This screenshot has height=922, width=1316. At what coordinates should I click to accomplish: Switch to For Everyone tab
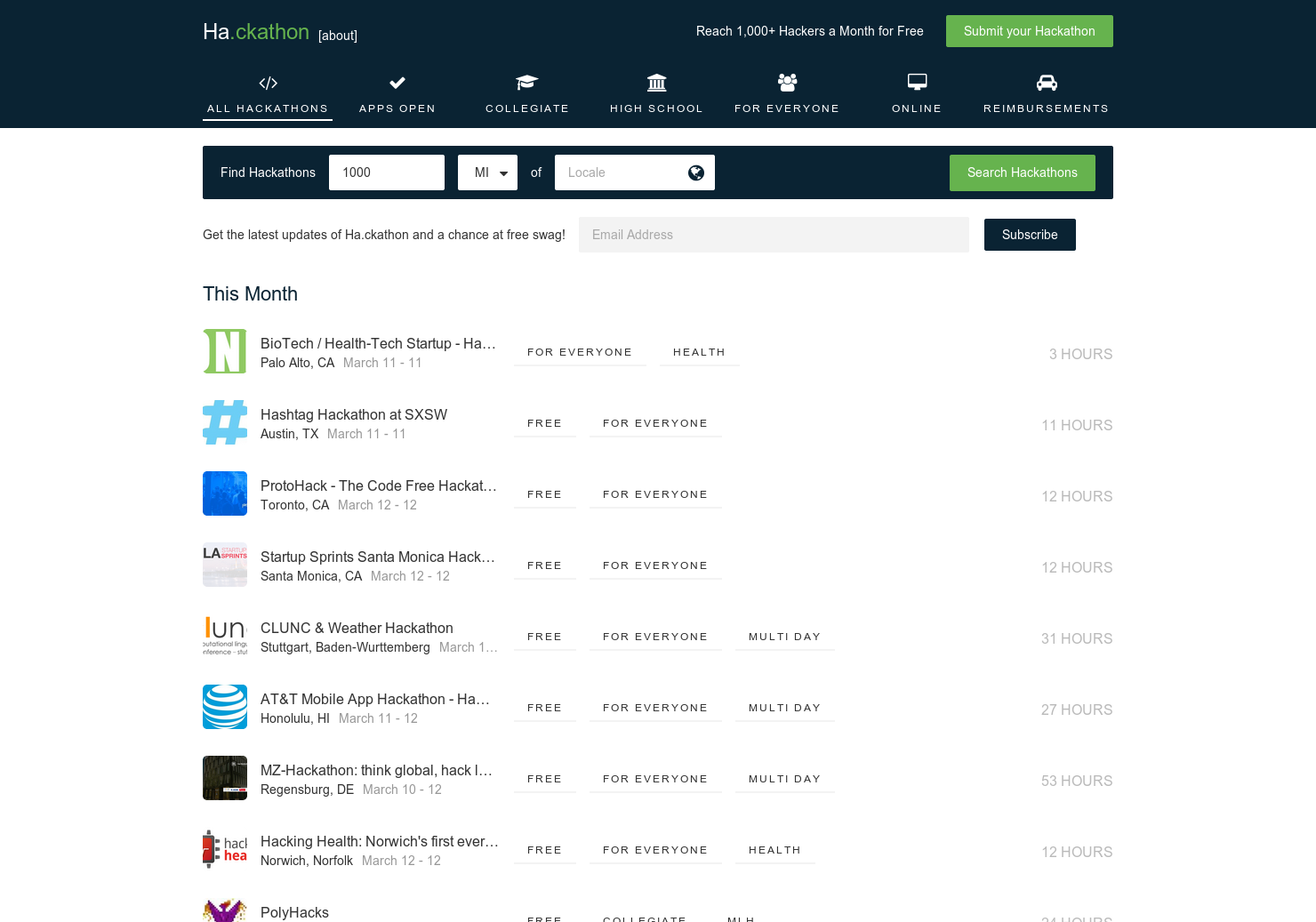787,95
